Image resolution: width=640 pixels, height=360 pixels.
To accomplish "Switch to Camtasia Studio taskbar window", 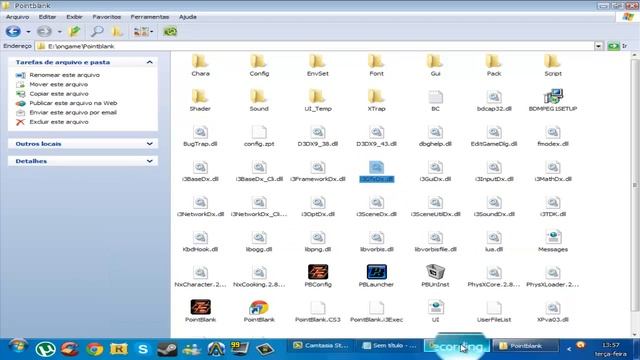I will click(321, 346).
